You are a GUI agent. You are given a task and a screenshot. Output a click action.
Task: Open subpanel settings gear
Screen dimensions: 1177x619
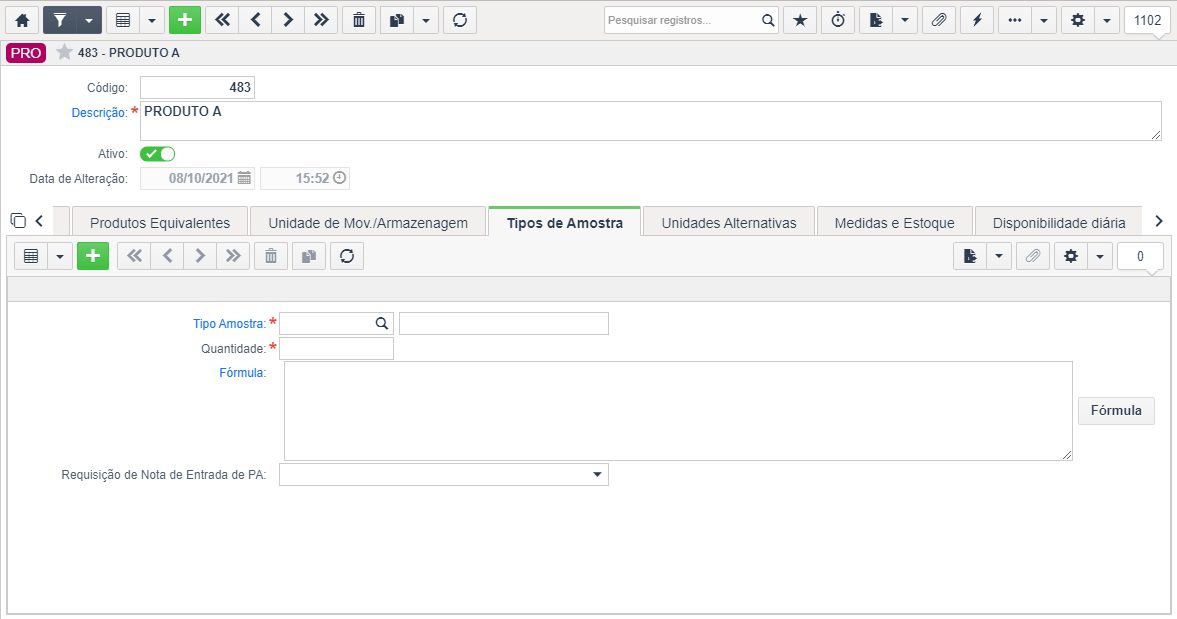(1071, 256)
